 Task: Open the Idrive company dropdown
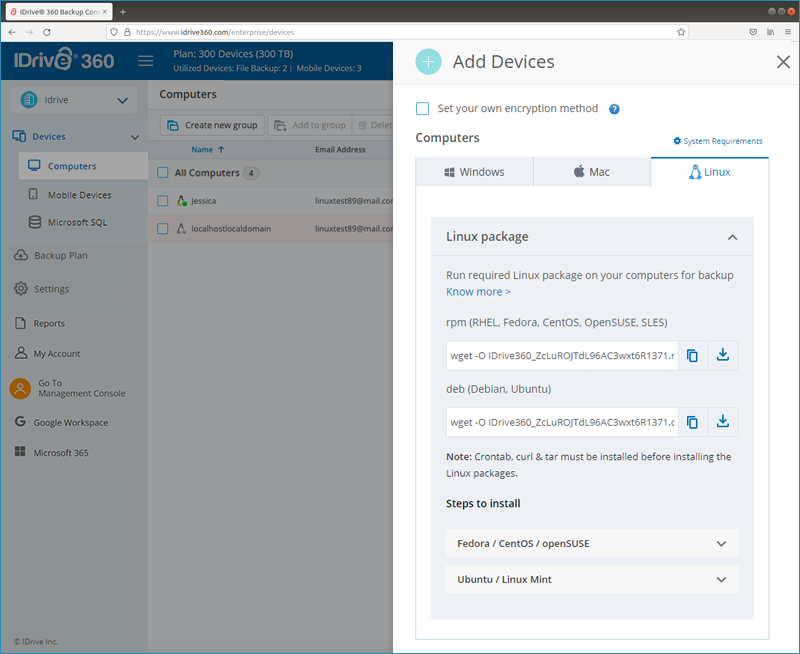[x=74, y=100]
